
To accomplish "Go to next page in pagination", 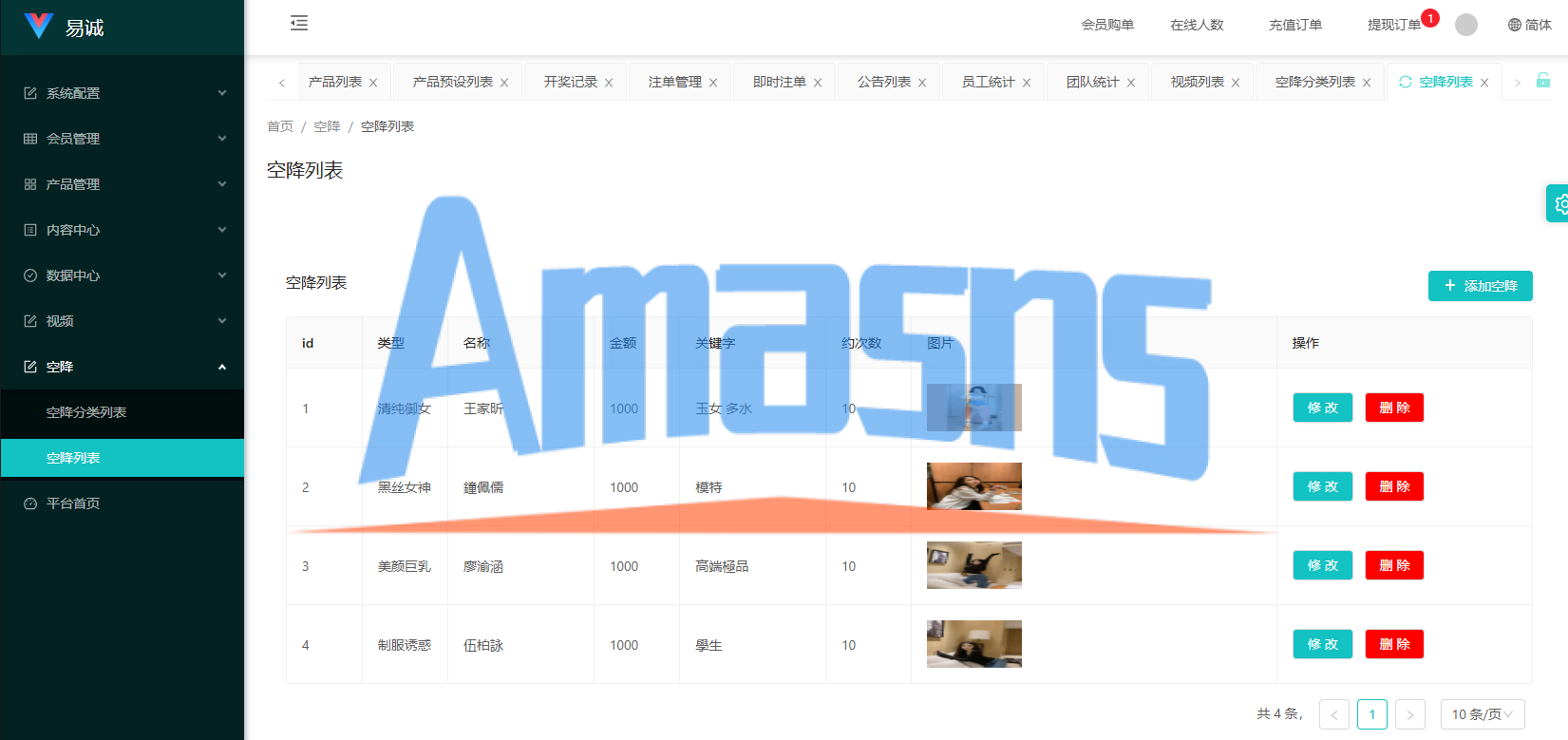I will click(1410, 714).
